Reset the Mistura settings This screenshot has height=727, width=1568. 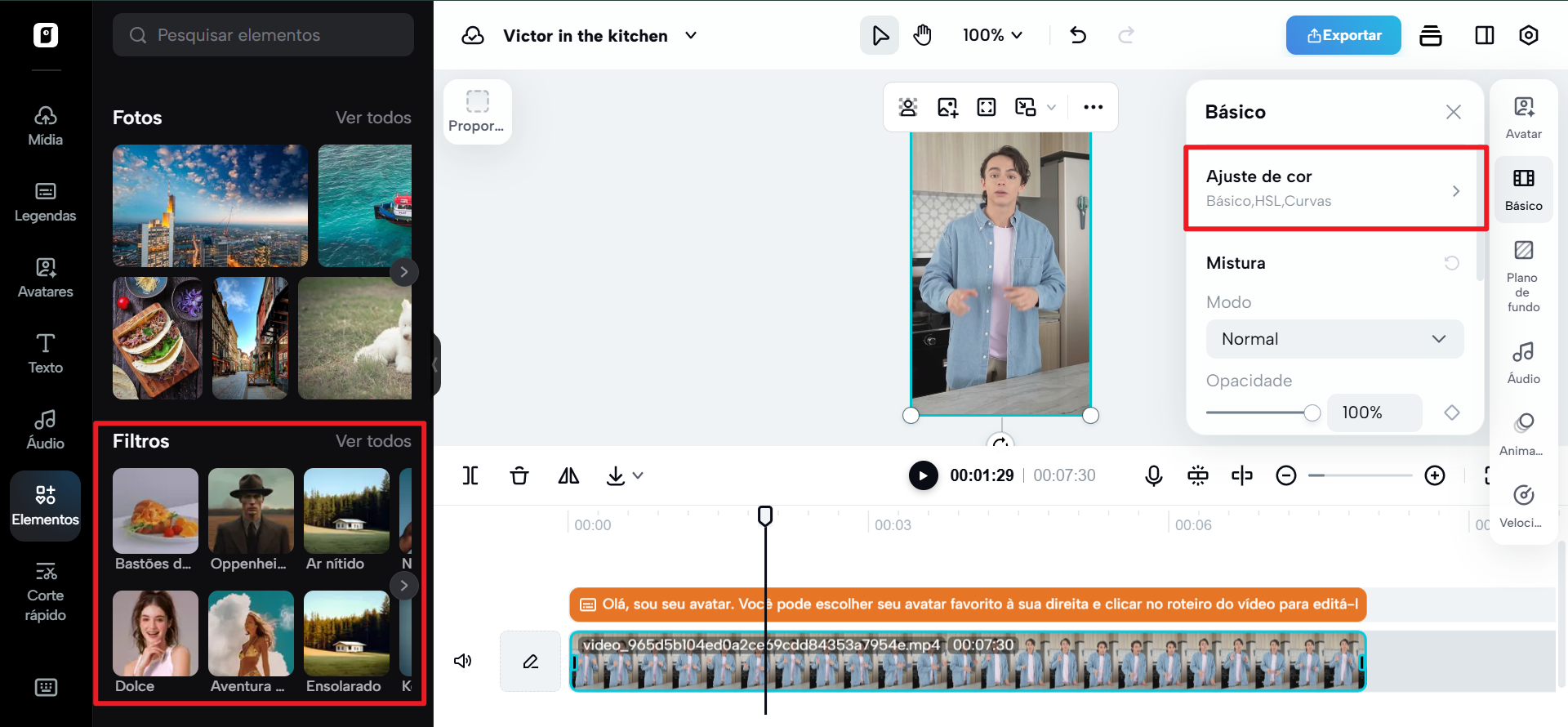click(x=1452, y=263)
